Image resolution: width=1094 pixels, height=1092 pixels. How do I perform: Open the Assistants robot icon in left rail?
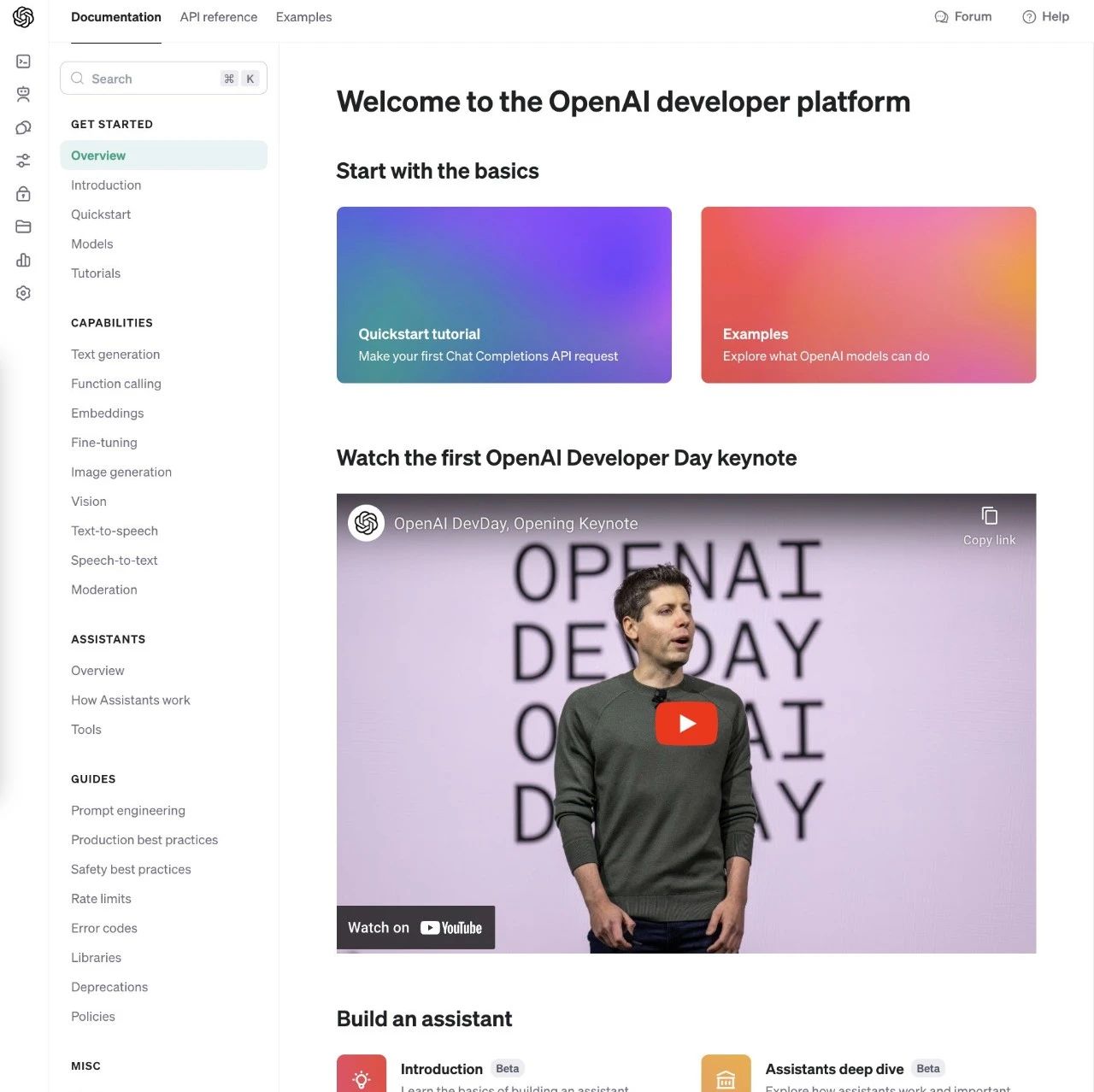coord(24,94)
